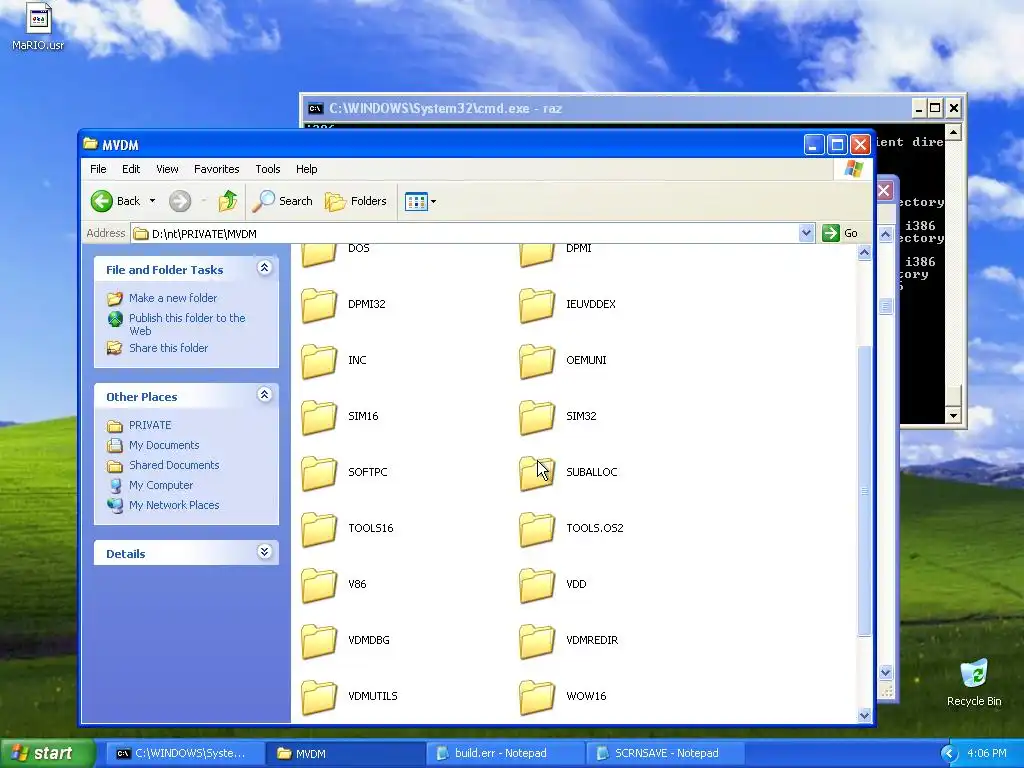Select the VDMDBG folder icon
The width and height of the screenshot is (1024, 768).
319,641
